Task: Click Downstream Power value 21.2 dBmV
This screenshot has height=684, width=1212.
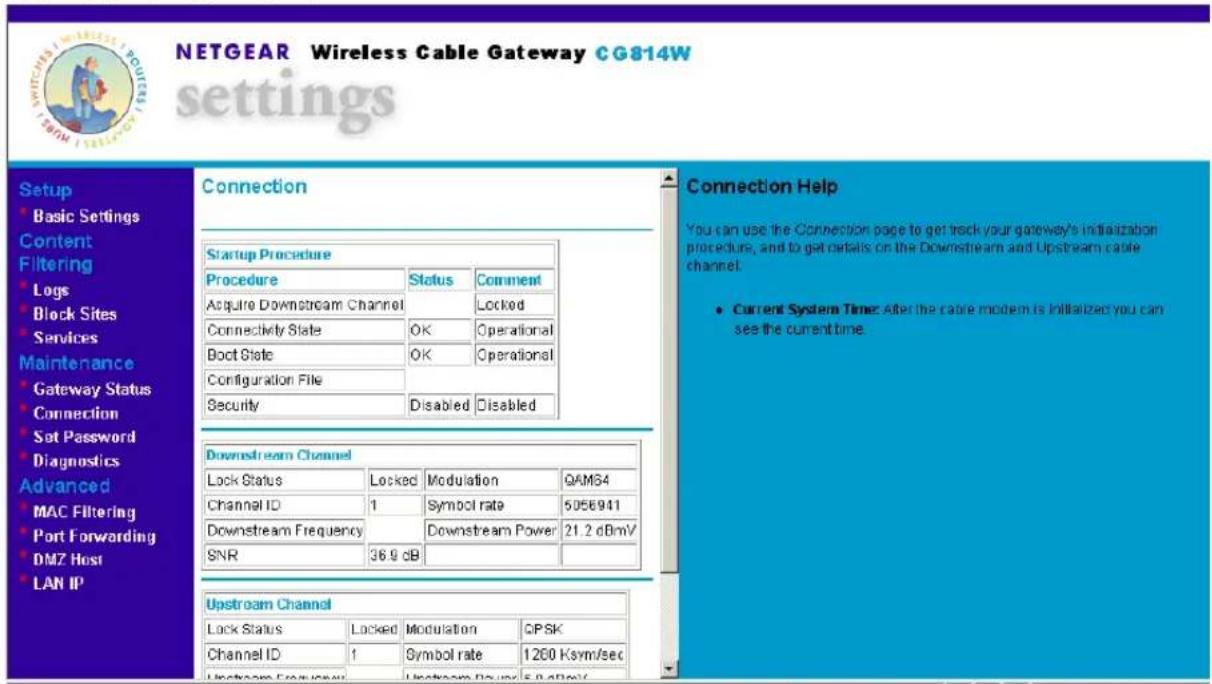Action: (598, 530)
